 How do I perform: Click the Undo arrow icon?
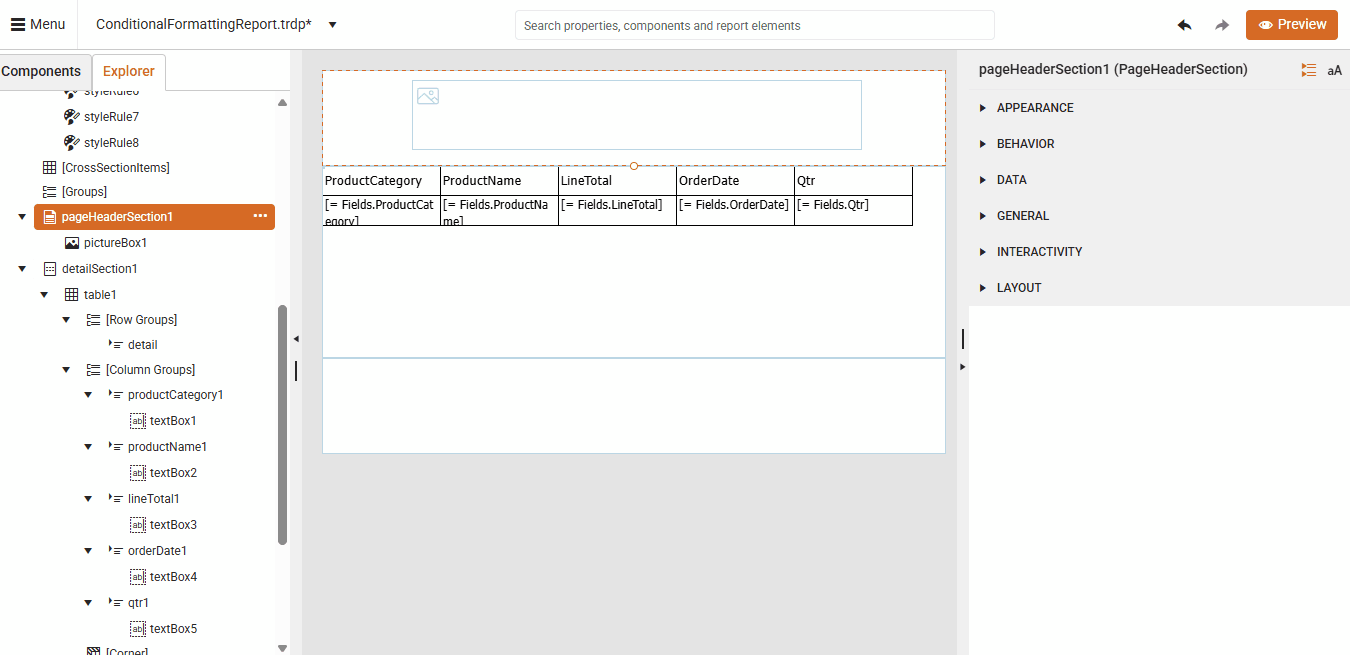click(1184, 25)
